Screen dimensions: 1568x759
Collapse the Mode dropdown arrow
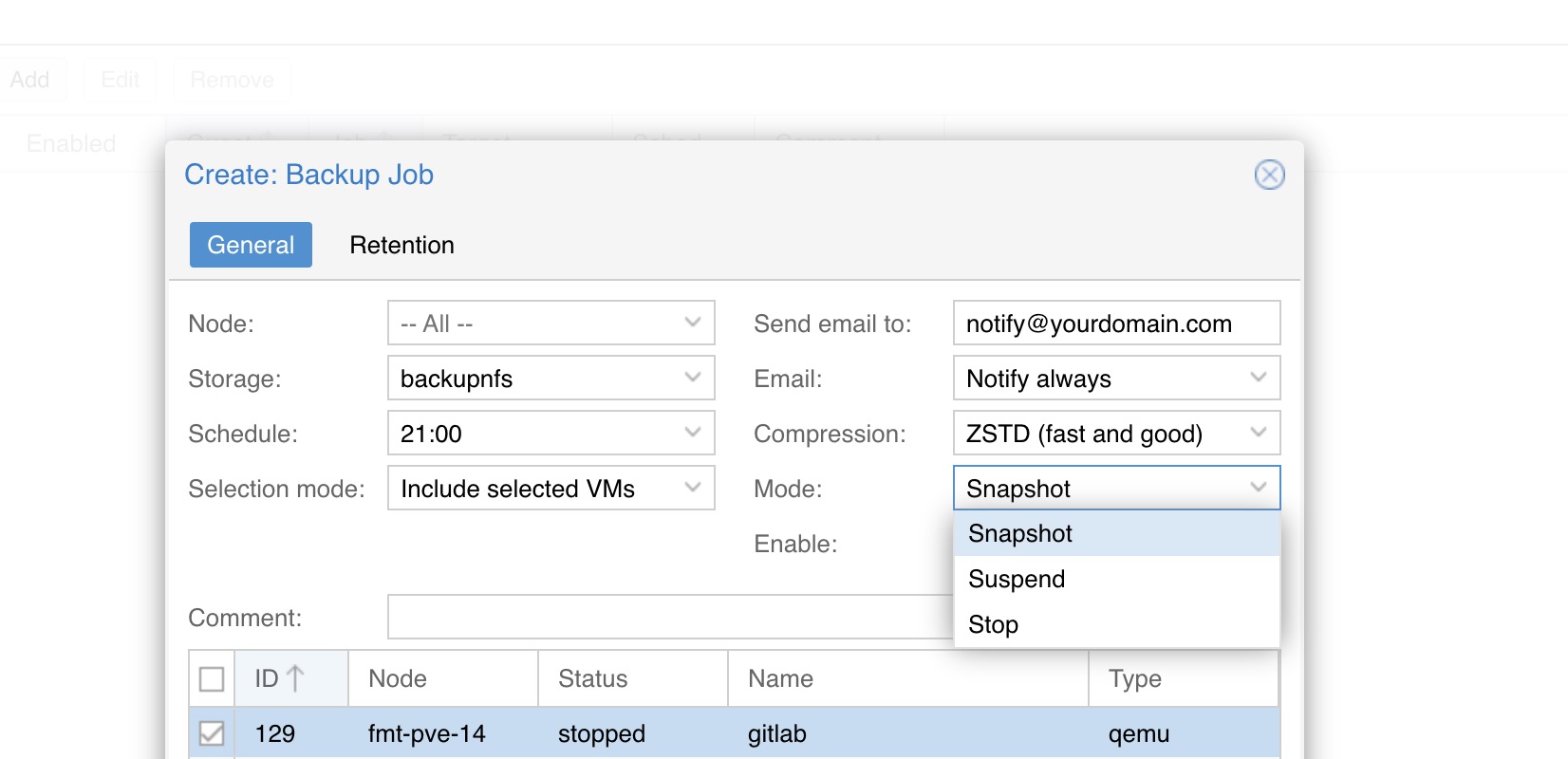(1259, 489)
